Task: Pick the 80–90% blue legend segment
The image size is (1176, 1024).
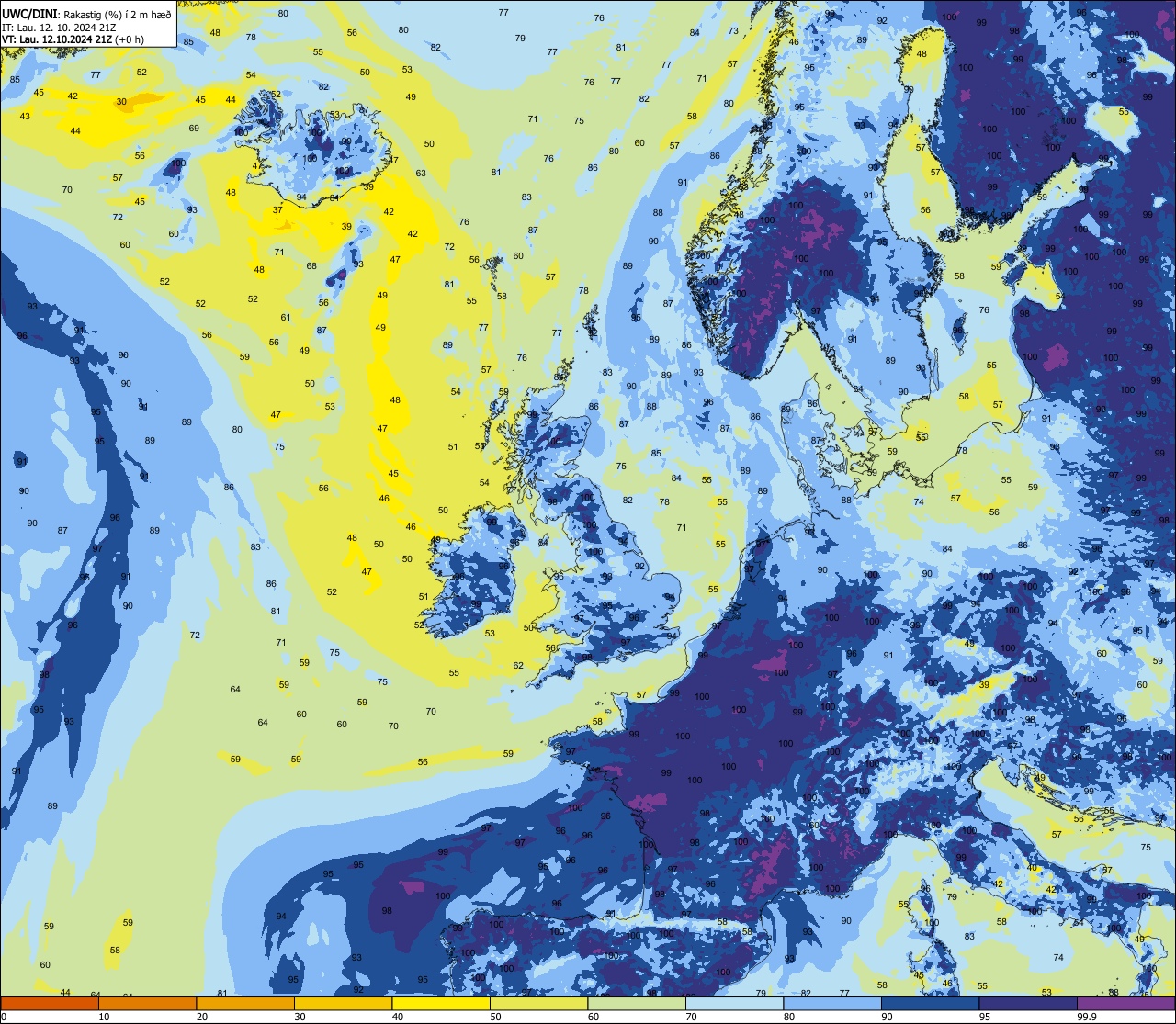Action: [832, 1003]
